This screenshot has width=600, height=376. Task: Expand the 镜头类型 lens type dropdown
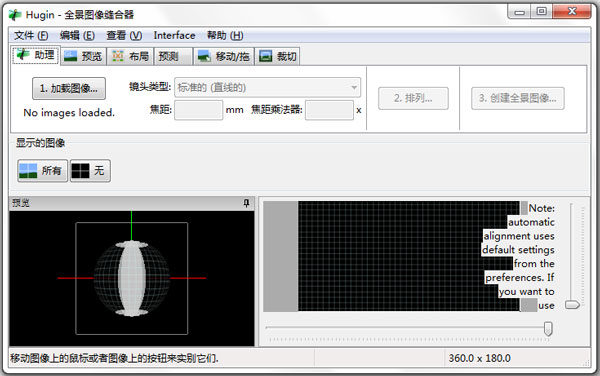(267, 88)
